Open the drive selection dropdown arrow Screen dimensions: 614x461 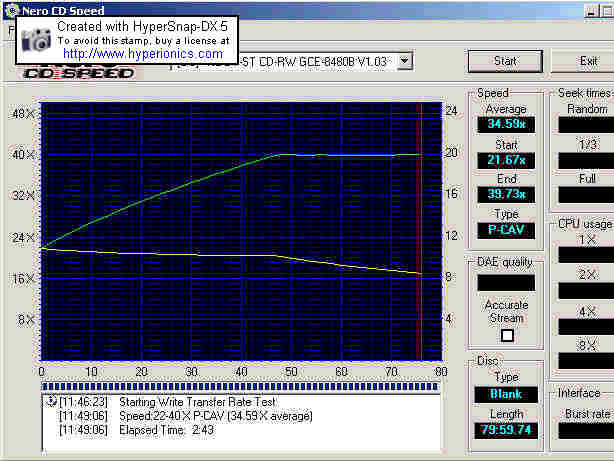(405, 61)
